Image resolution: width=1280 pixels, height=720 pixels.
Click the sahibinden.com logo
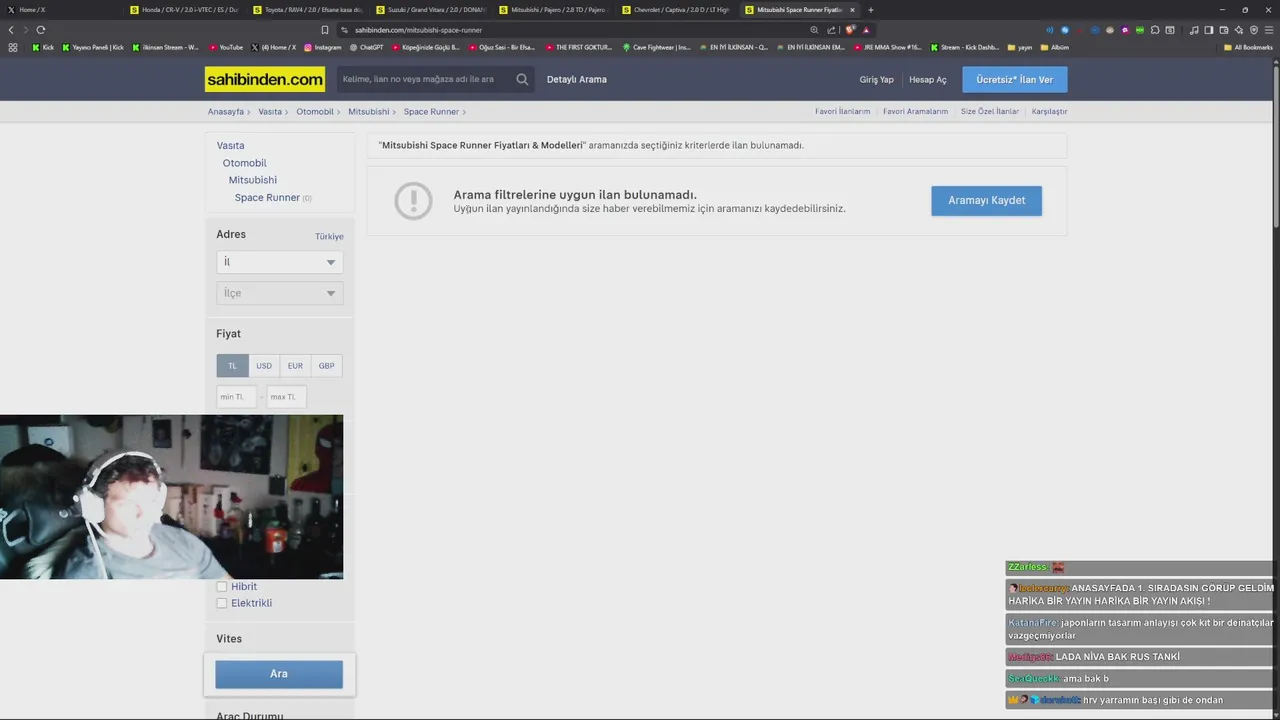pyautogui.click(x=265, y=79)
